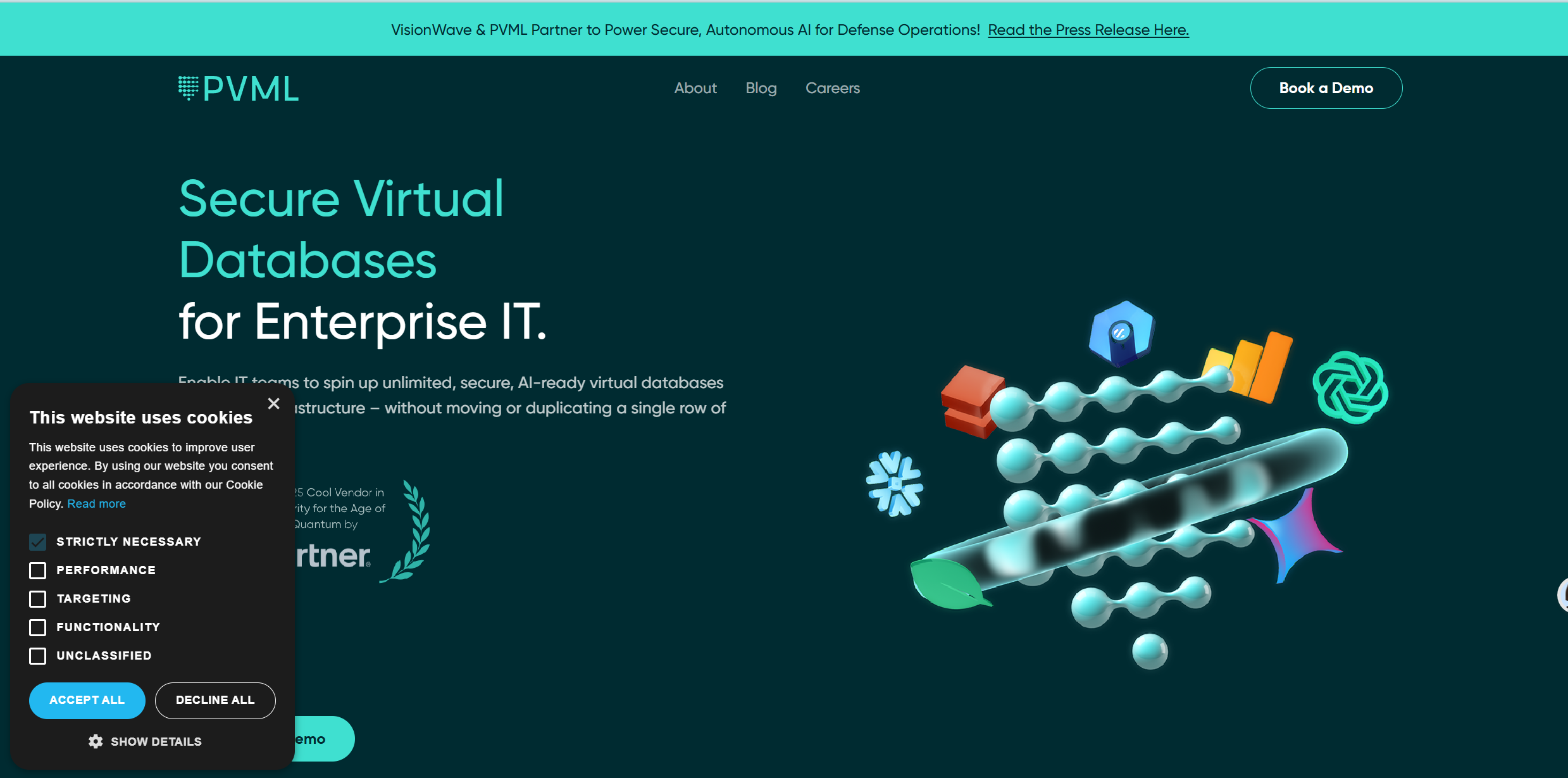Open the cookie policy Read more link

[x=96, y=503]
